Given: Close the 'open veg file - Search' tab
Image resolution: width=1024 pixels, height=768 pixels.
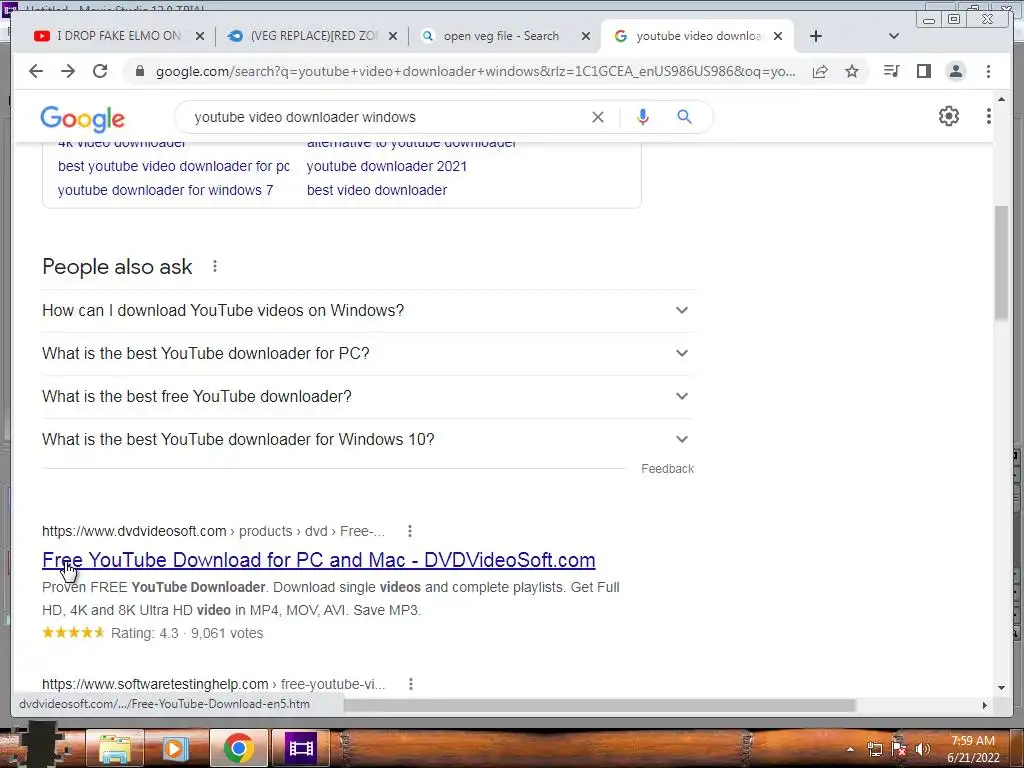Looking at the screenshot, I should pyautogui.click(x=586, y=36).
